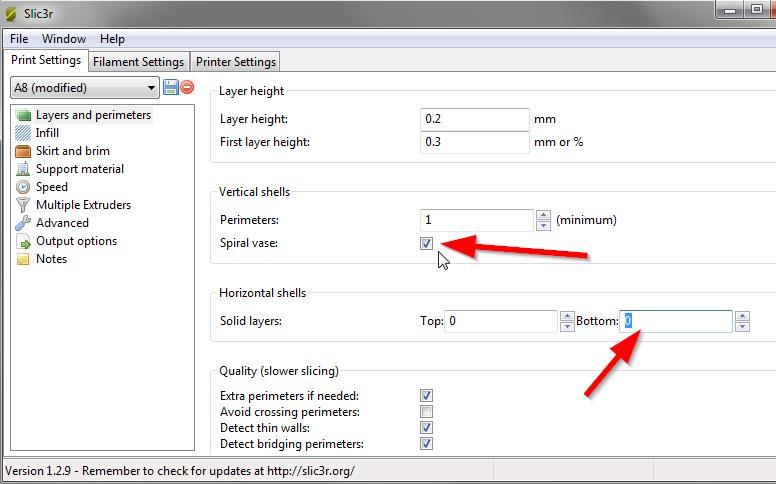This screenshot has width=776, height=484.
Task: Increase Top solid layers with up arrow
Action: [567, 316]
